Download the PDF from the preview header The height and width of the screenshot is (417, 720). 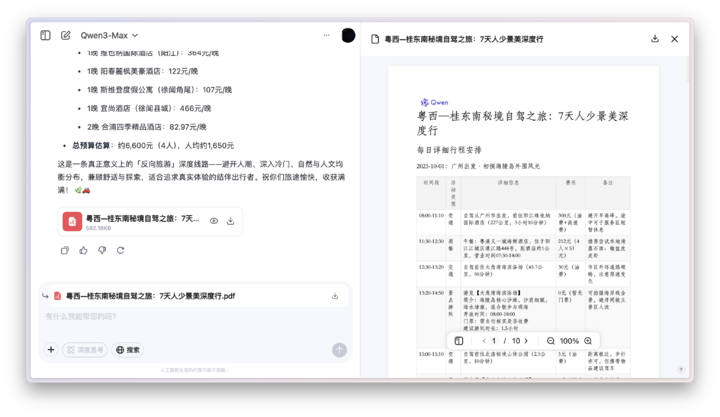tap(655, 39)
